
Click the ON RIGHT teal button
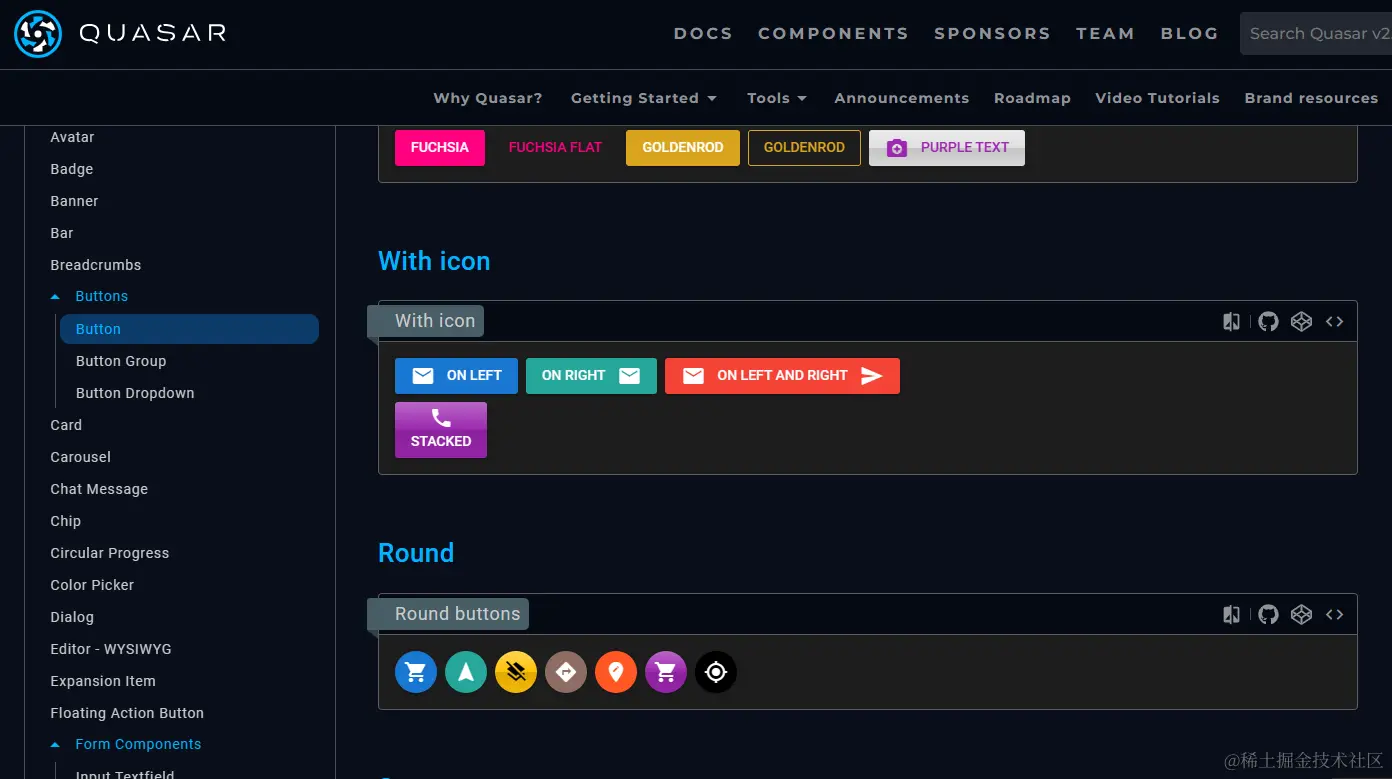coord(591,376)
